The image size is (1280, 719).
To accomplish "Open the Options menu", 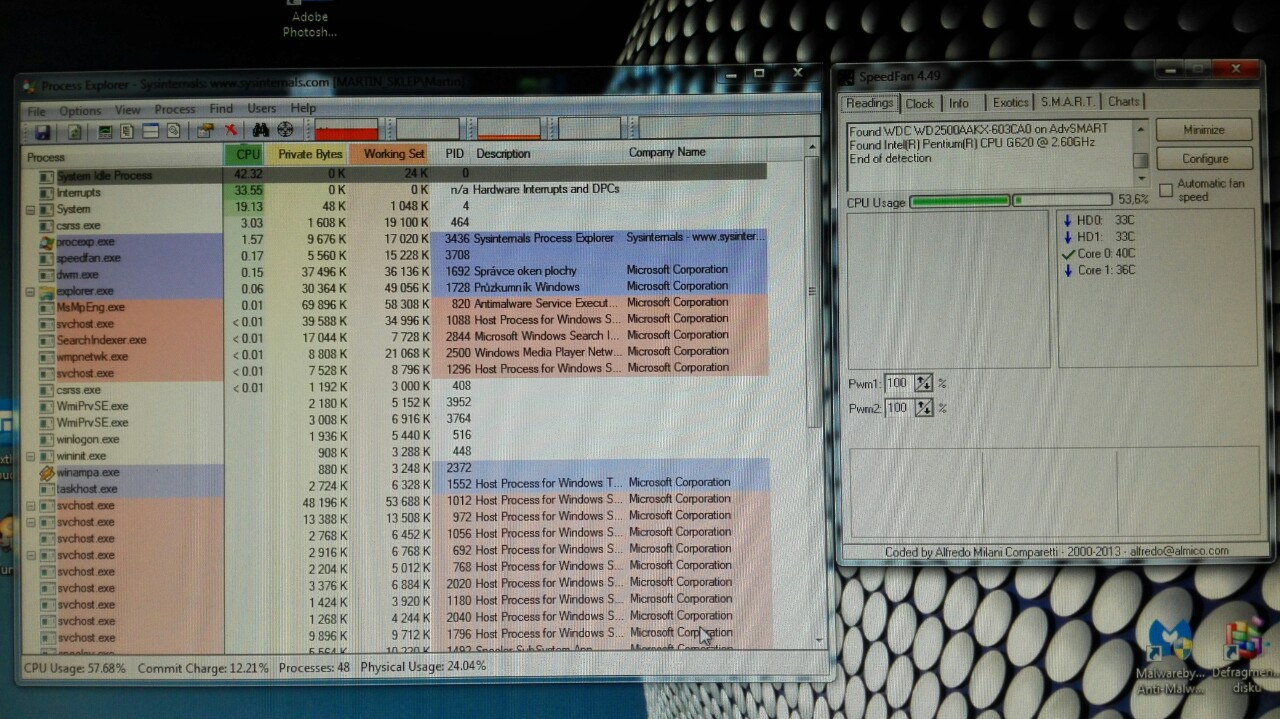I will point(80,111).
